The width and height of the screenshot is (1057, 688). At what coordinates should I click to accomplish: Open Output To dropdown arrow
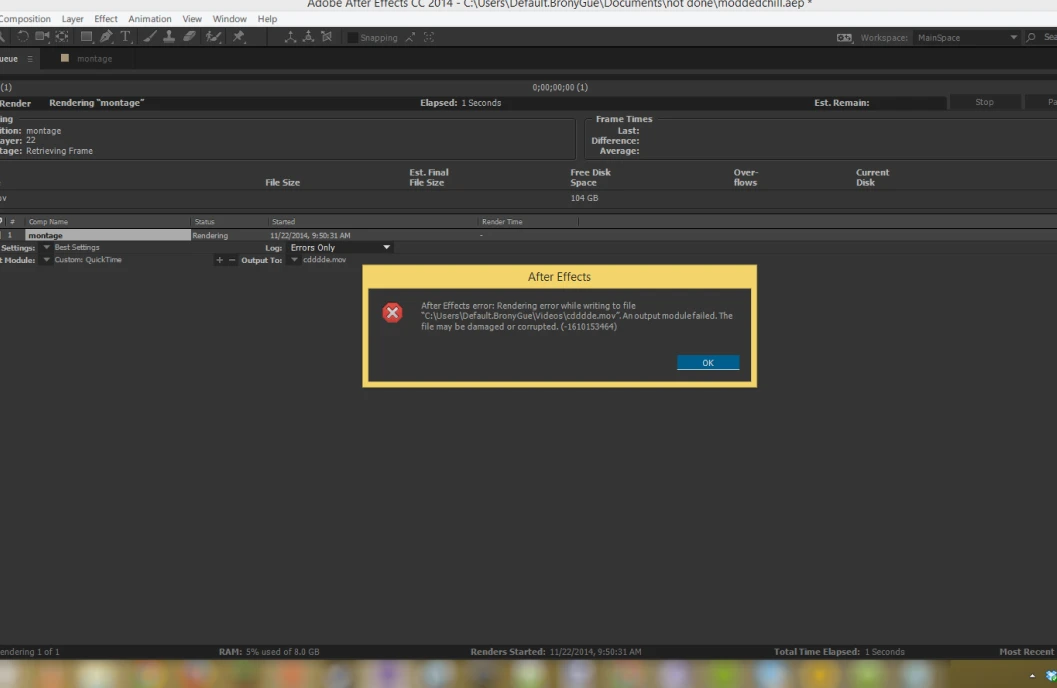(295, 260)
